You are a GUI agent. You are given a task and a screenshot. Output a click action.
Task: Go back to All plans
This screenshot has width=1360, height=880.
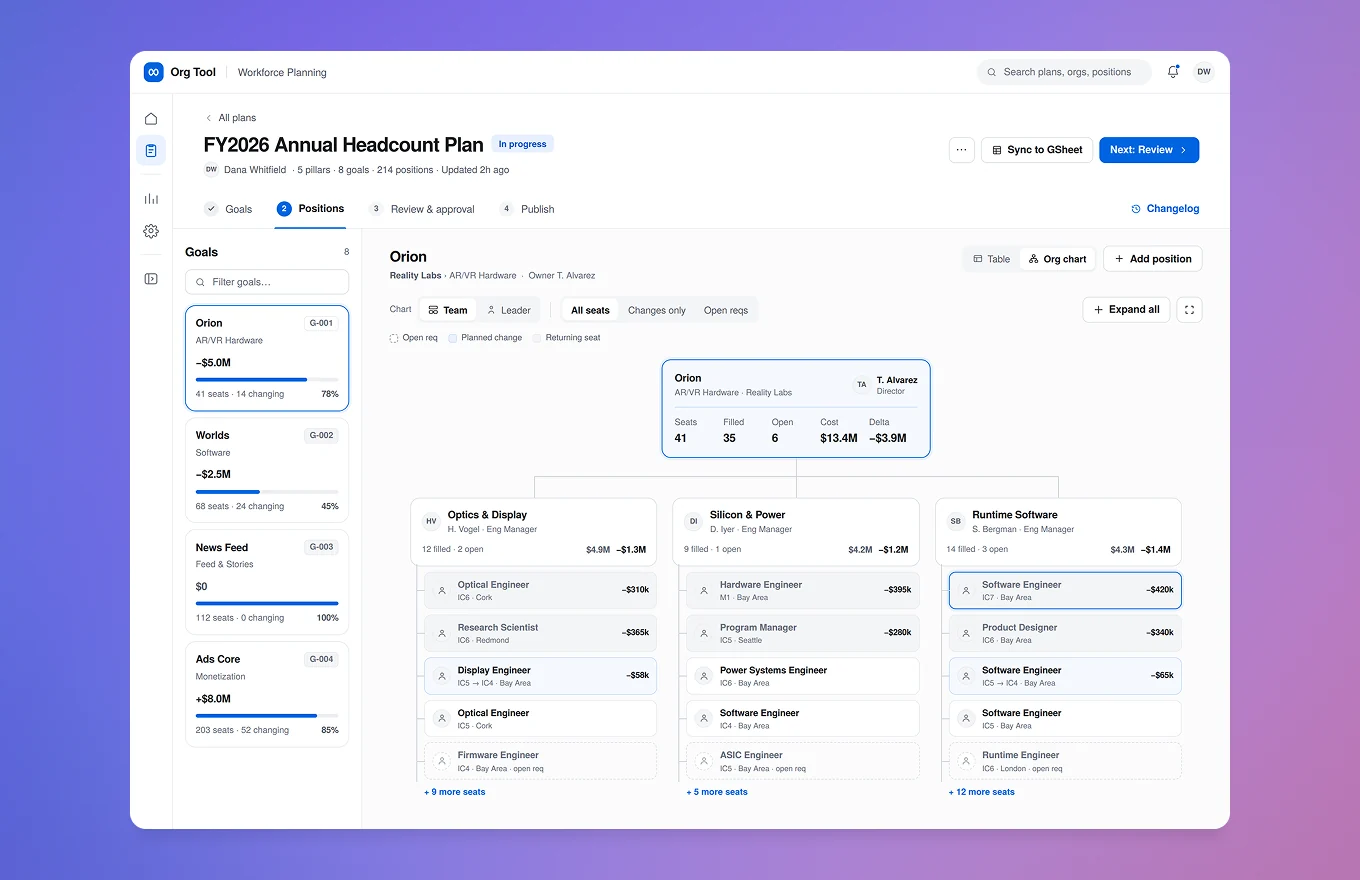[x=231, y=118]
